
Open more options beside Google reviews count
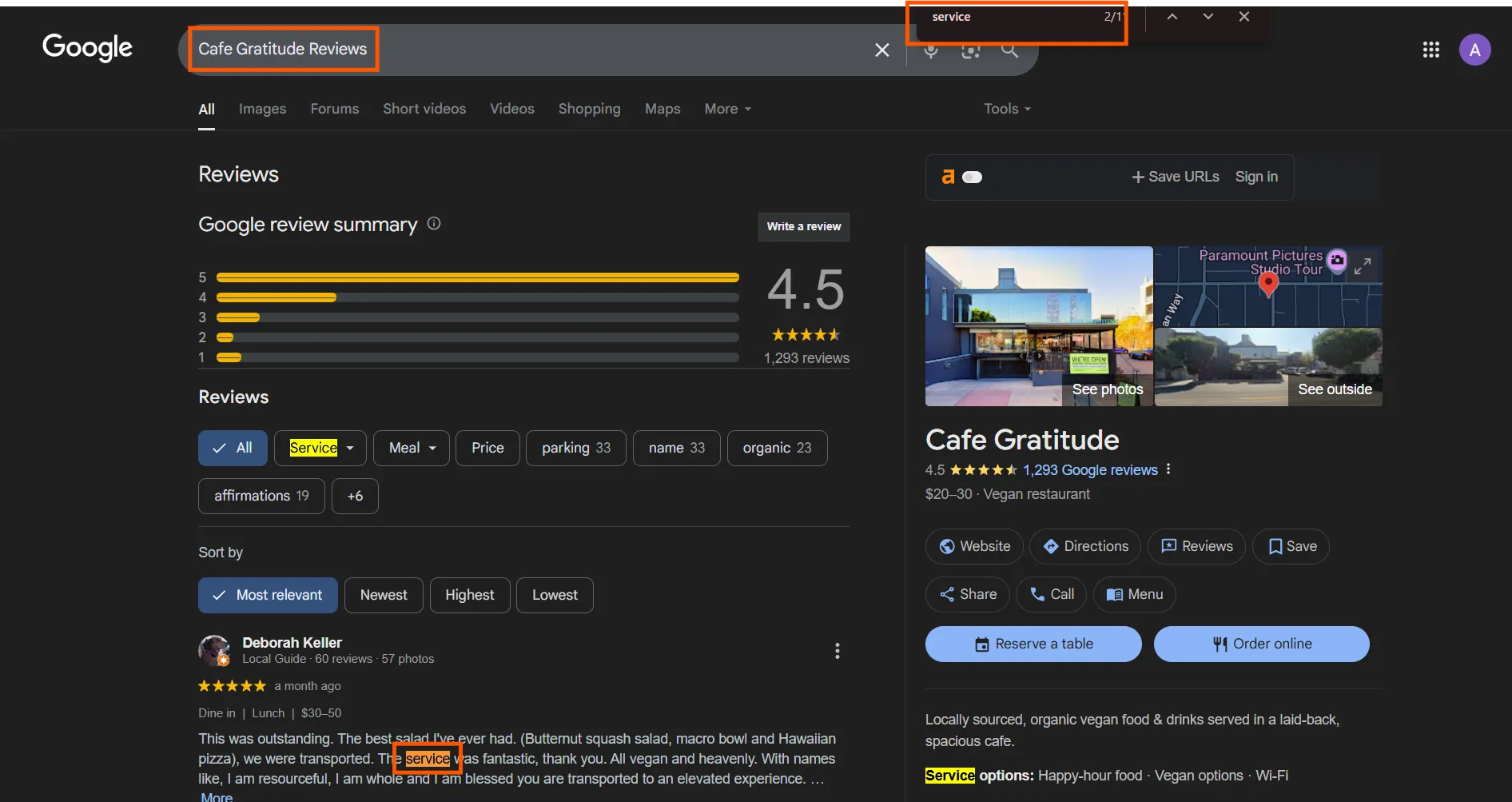pos(1168,469)
